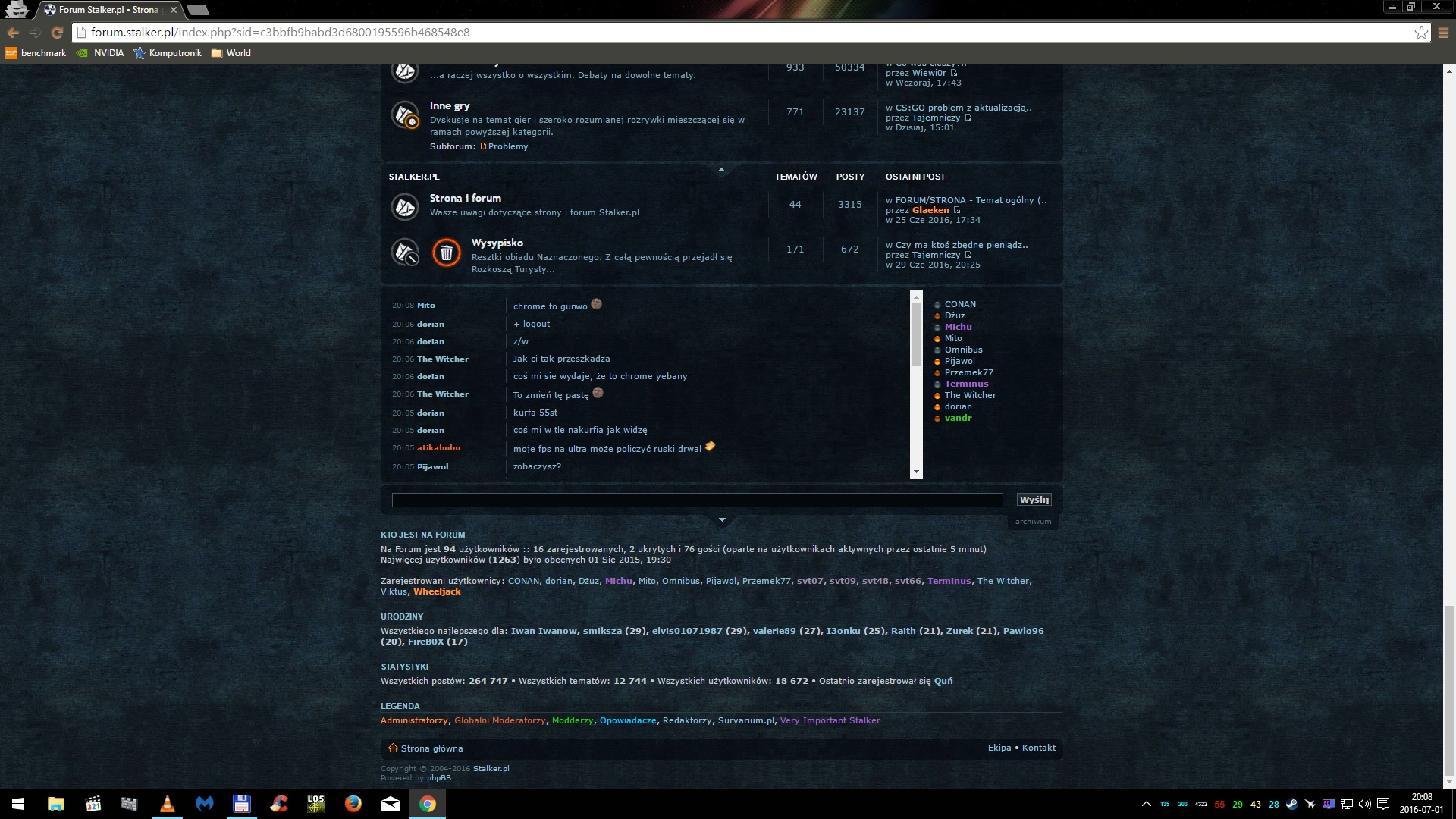View last post icon in Inne gry row
Screen dimensions: 1456x819
pyautogui.click(x=968, y=118)
